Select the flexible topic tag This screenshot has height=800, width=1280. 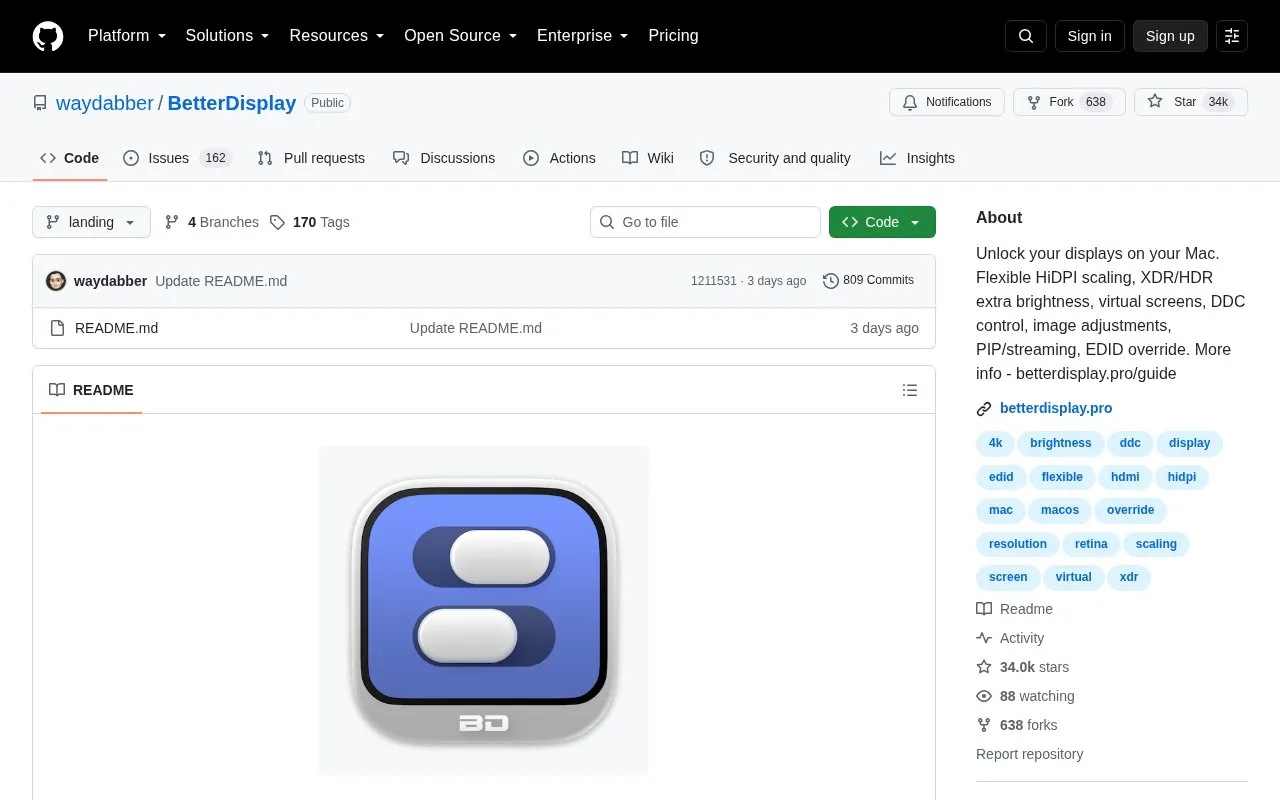pos(1062,477)
